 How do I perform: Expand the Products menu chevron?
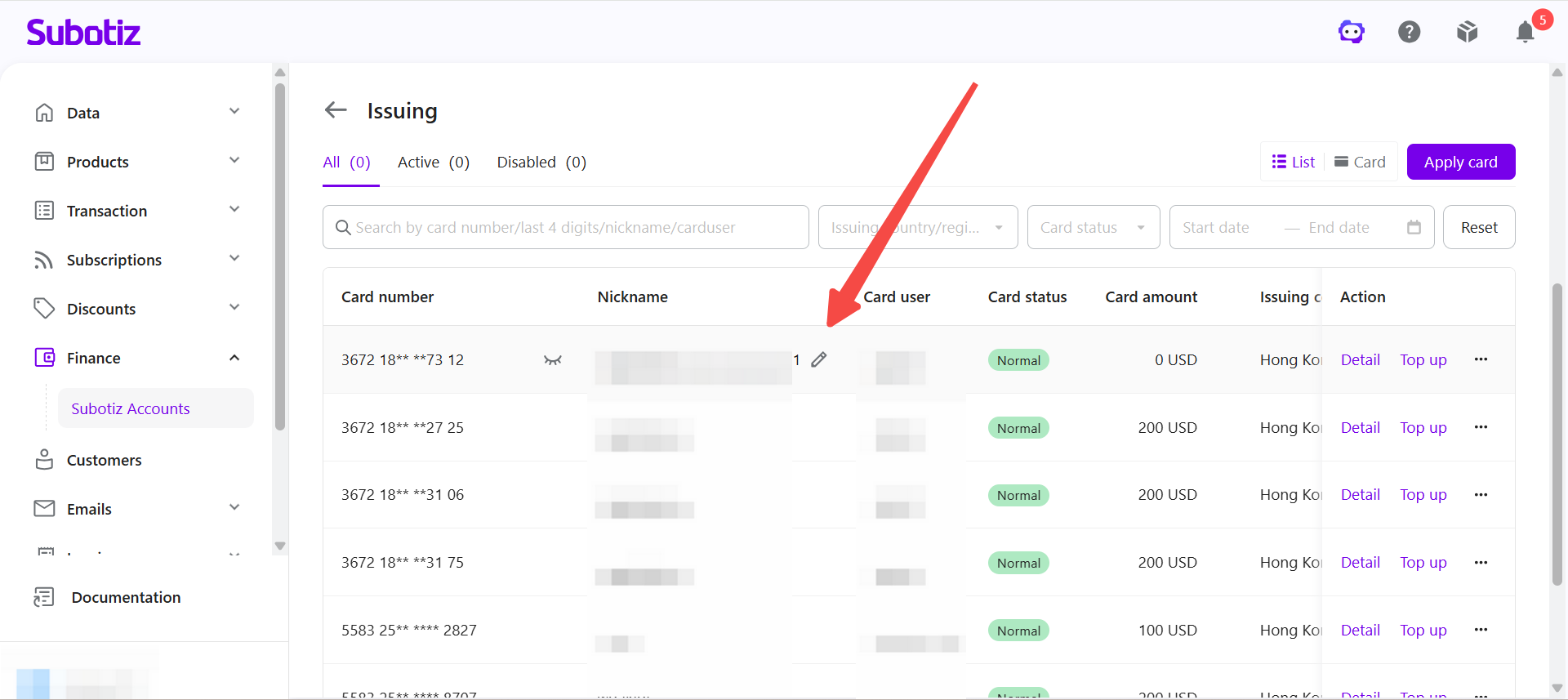[x=234, y=160]
